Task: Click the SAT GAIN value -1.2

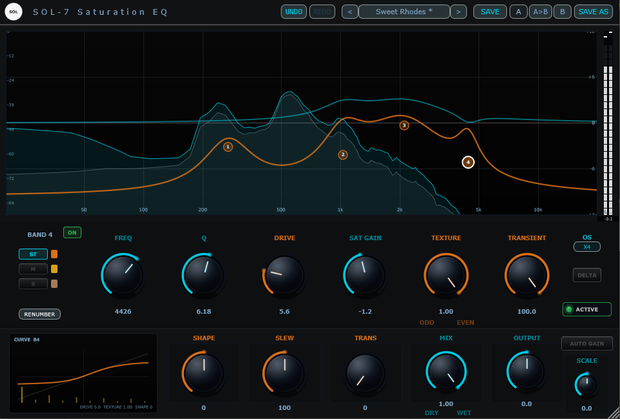Action: coord(365,312)
